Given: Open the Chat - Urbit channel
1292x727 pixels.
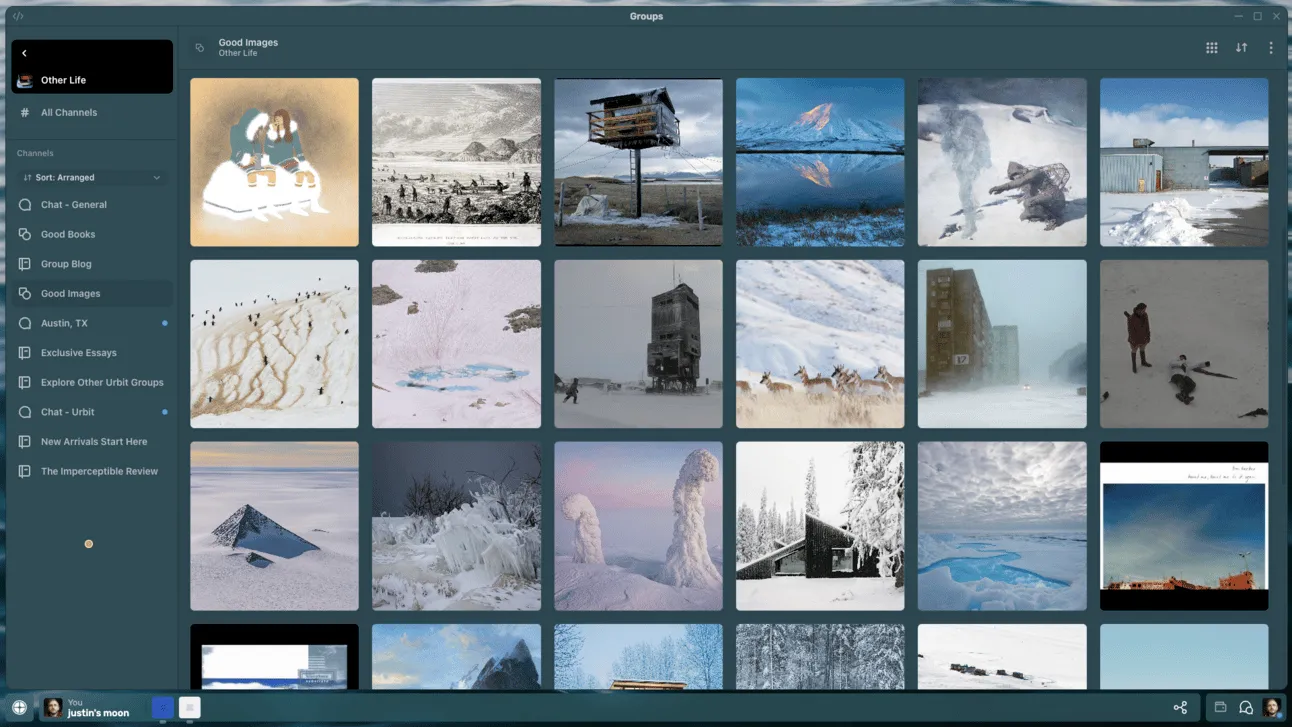Looking at the screenshot, I should tap(92, 412).
